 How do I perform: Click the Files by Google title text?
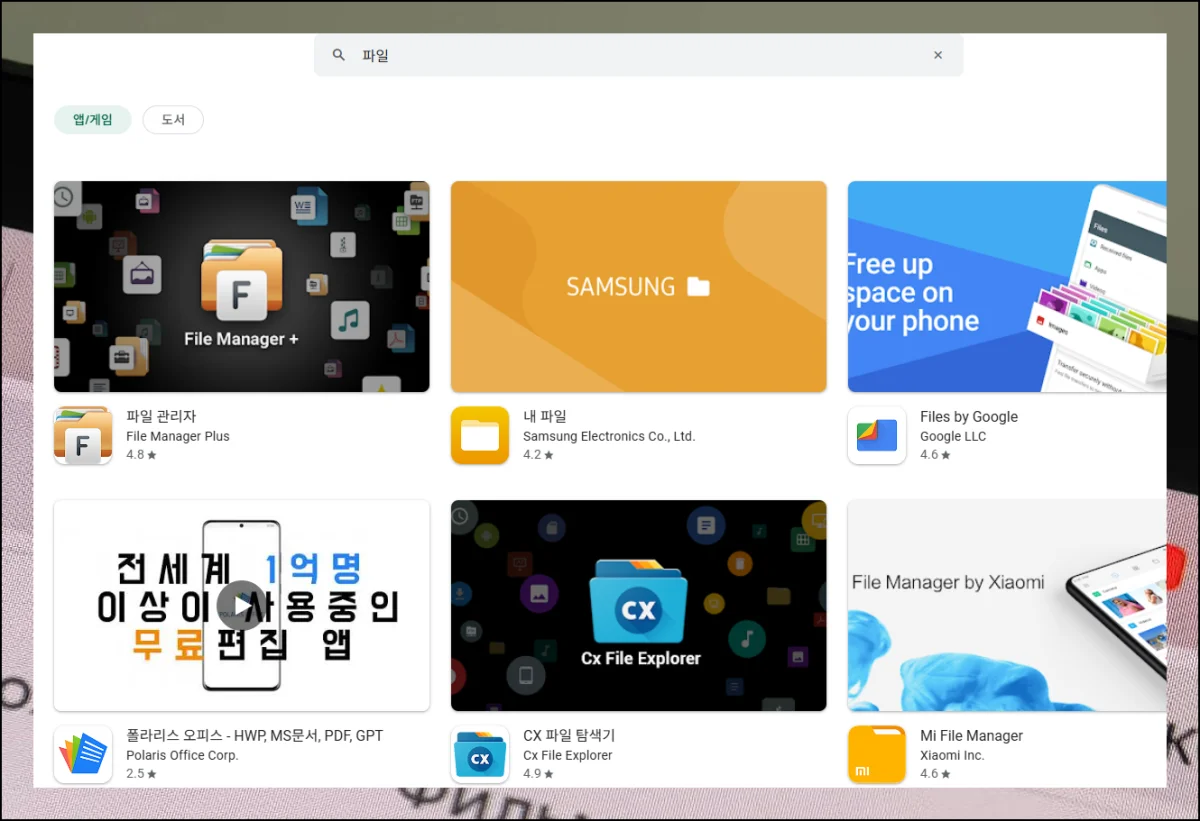pos(968,416)
